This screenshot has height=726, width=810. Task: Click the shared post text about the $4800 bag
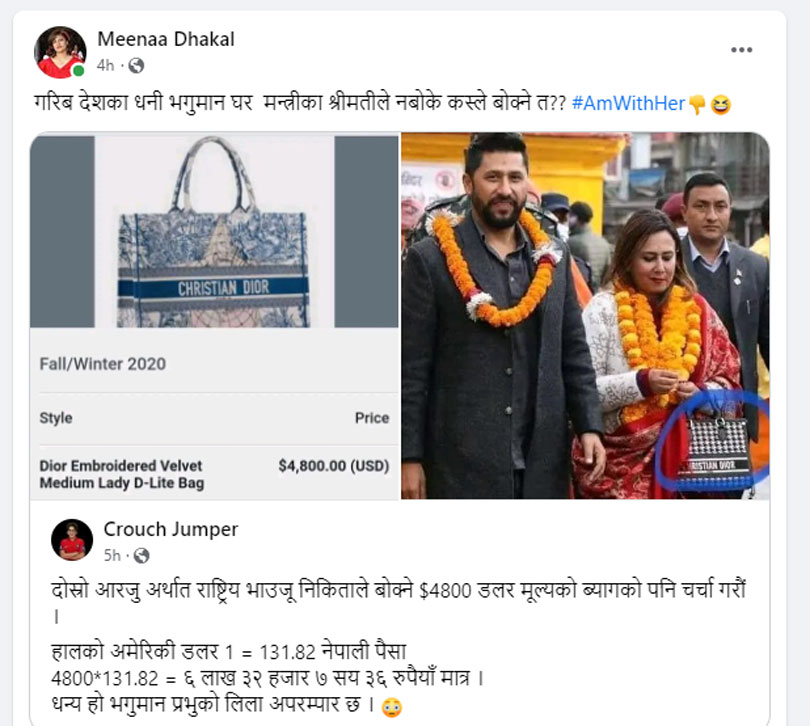[399, 648]
